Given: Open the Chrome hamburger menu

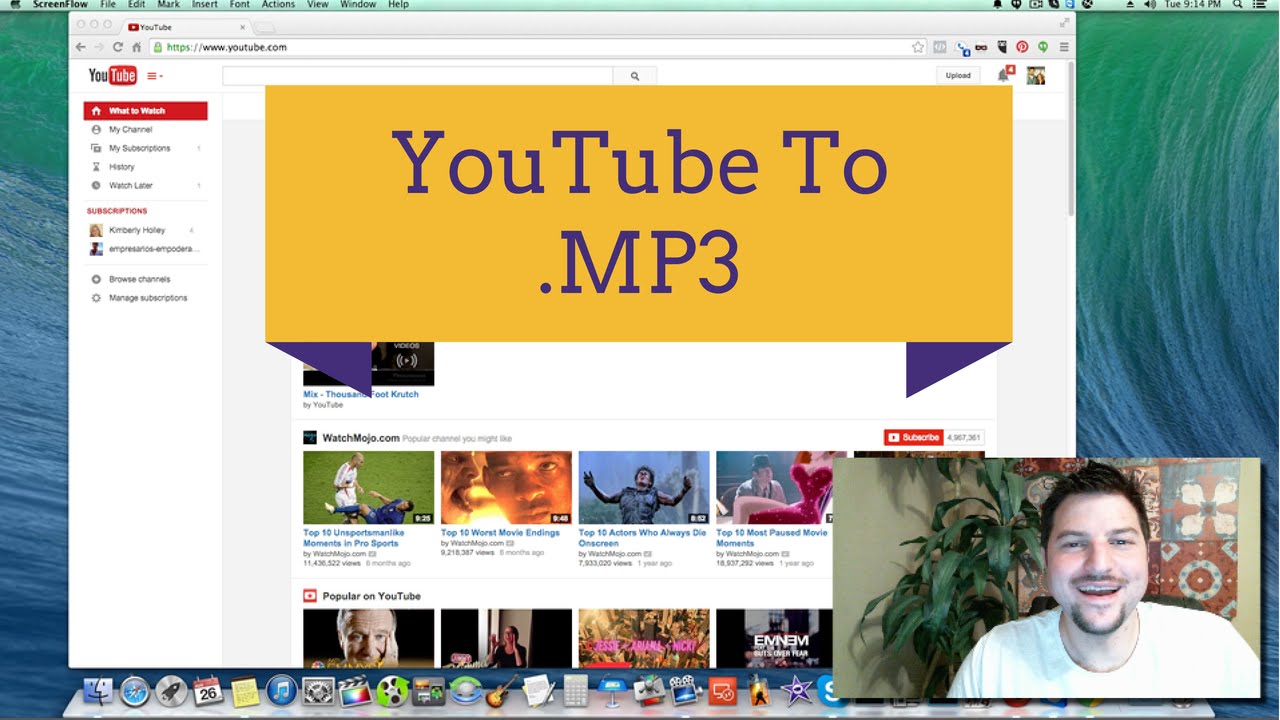Looking at the screenshot, I should click(x=1064, y=47).
